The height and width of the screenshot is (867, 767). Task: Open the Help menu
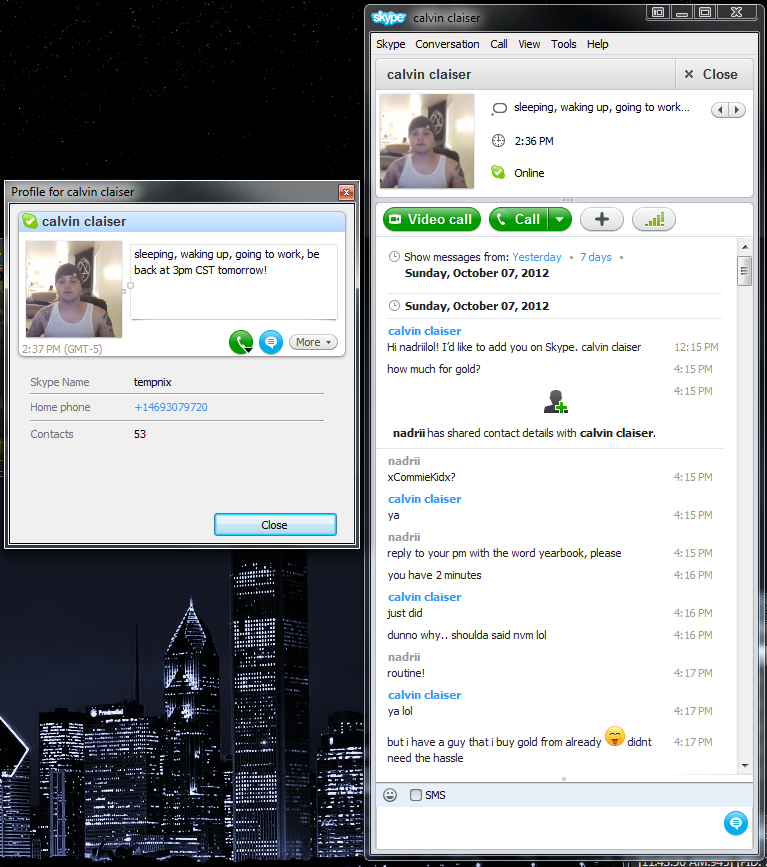[x=597, y=44]
